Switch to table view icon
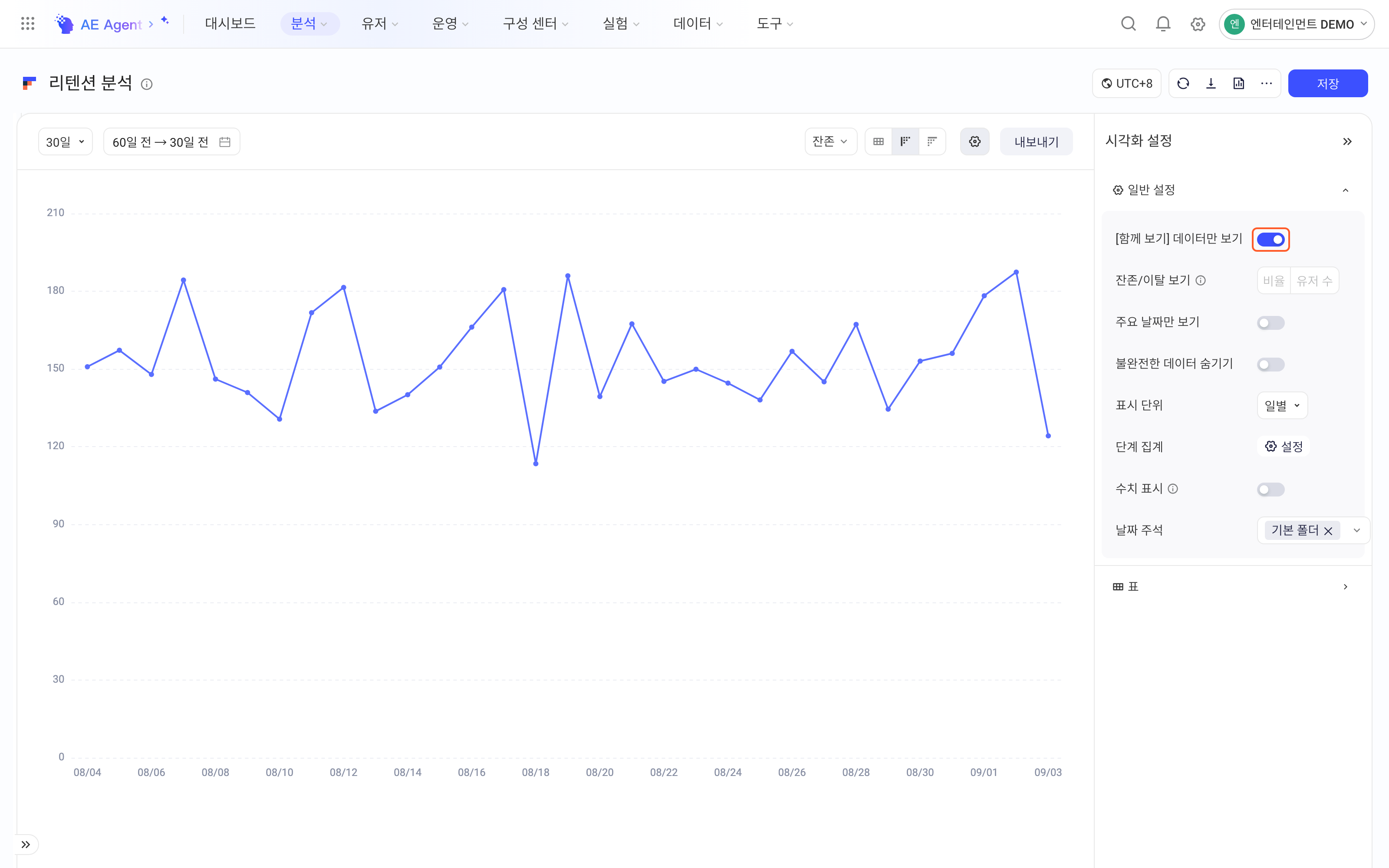Viewport: 1389px width, 868px height. tap(878, 141)
